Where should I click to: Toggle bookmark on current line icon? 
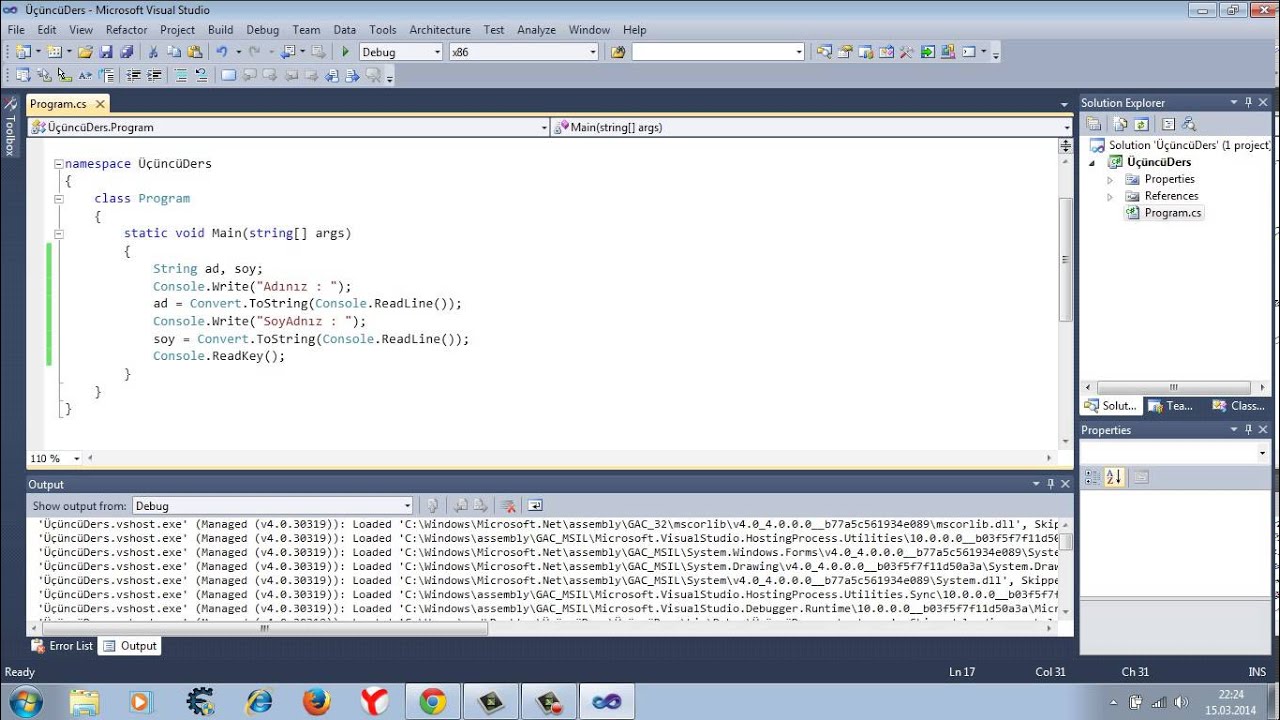(228, 75)
